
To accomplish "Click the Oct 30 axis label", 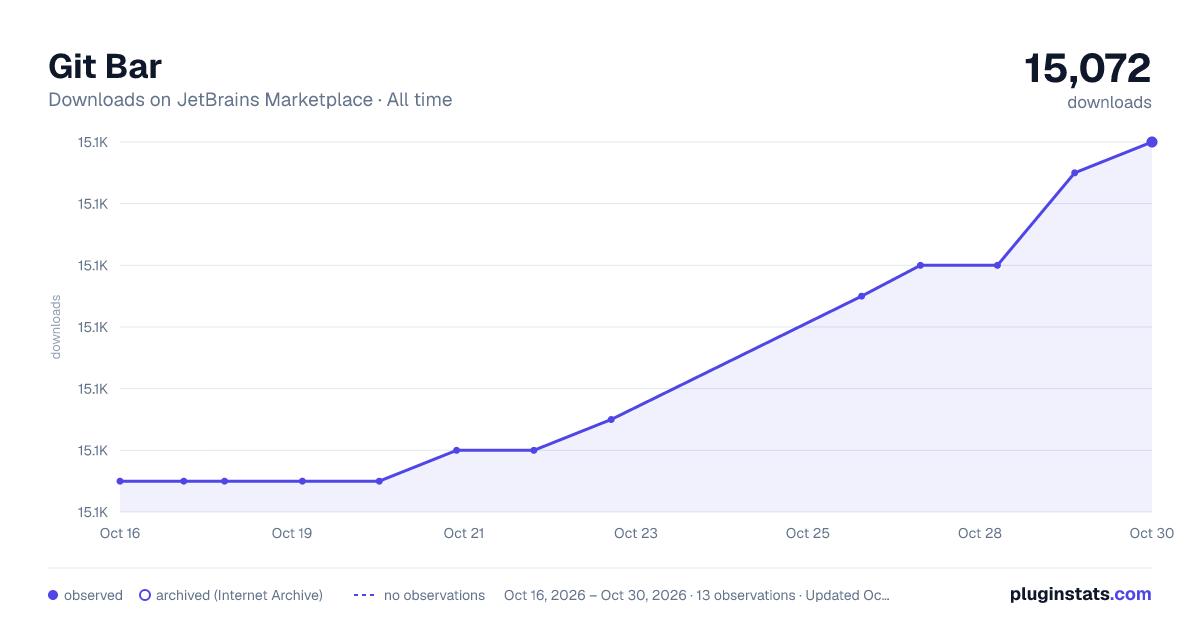I will click(1150, 533).
